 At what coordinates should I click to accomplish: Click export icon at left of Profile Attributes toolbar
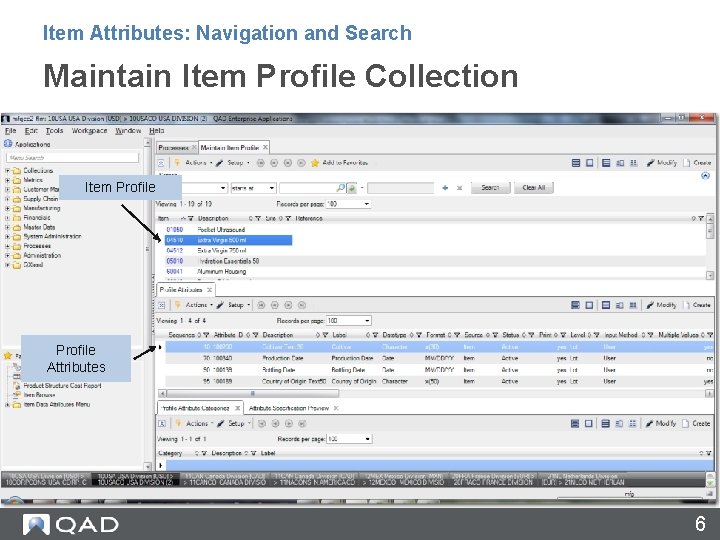coord(162,305)
